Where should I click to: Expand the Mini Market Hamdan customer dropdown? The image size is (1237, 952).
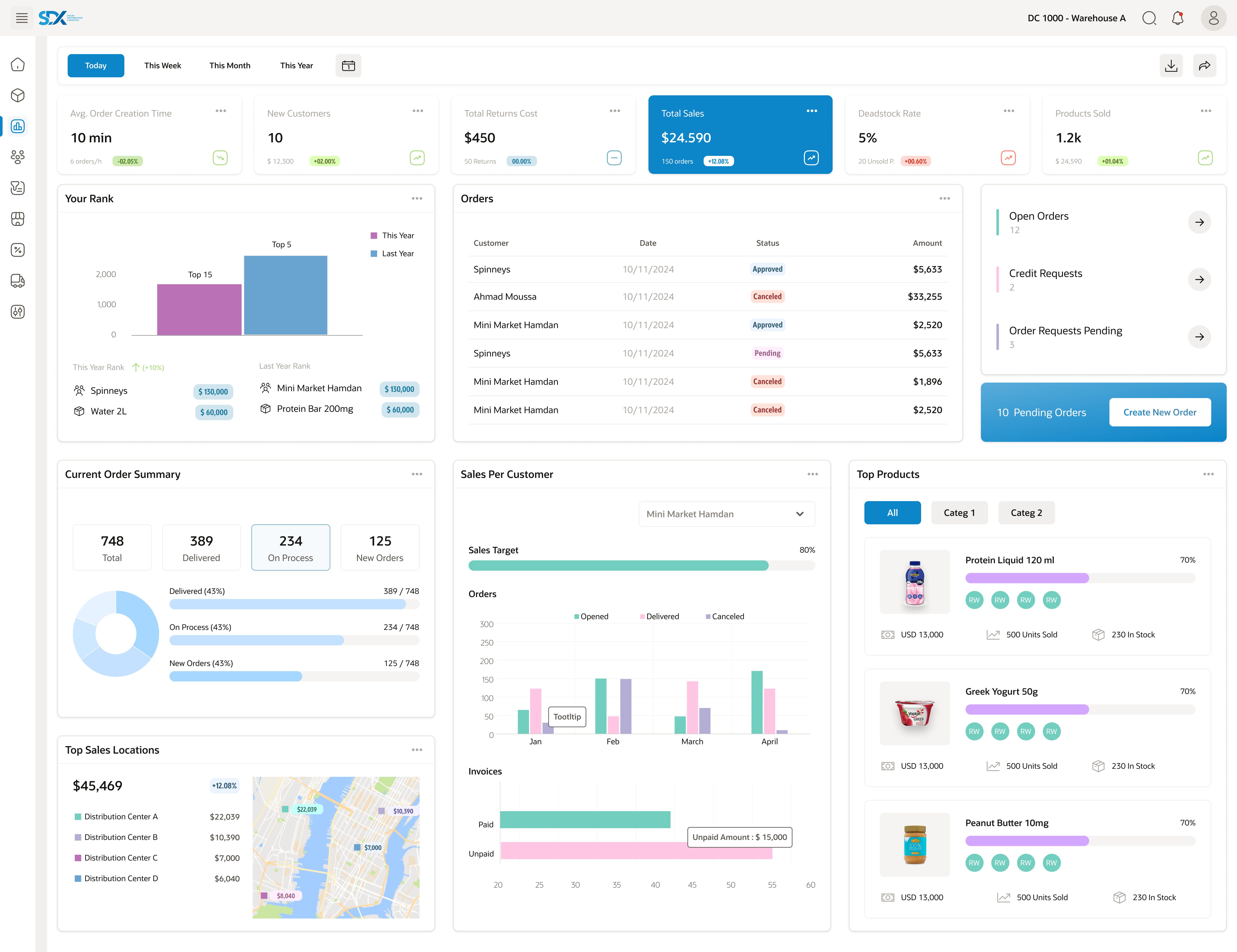(x=727, y=514)
